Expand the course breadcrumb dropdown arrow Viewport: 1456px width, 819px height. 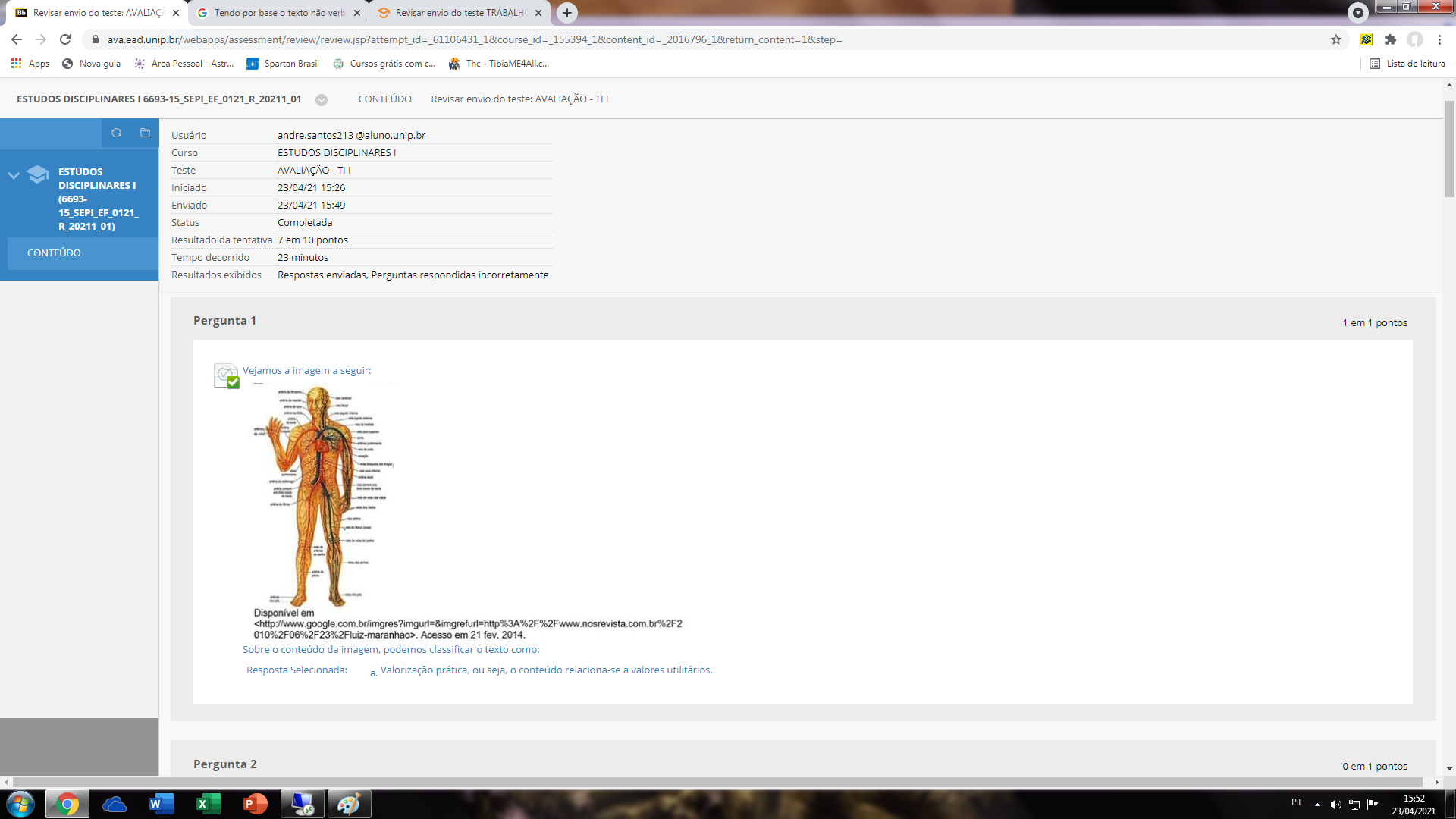(x=322, y=99)
